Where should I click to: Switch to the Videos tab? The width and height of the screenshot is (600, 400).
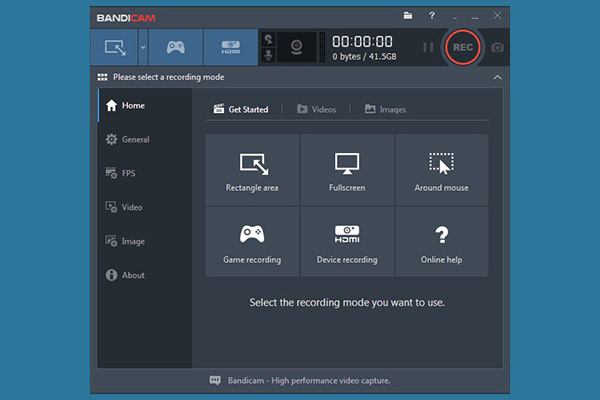[x=316, y=109]
